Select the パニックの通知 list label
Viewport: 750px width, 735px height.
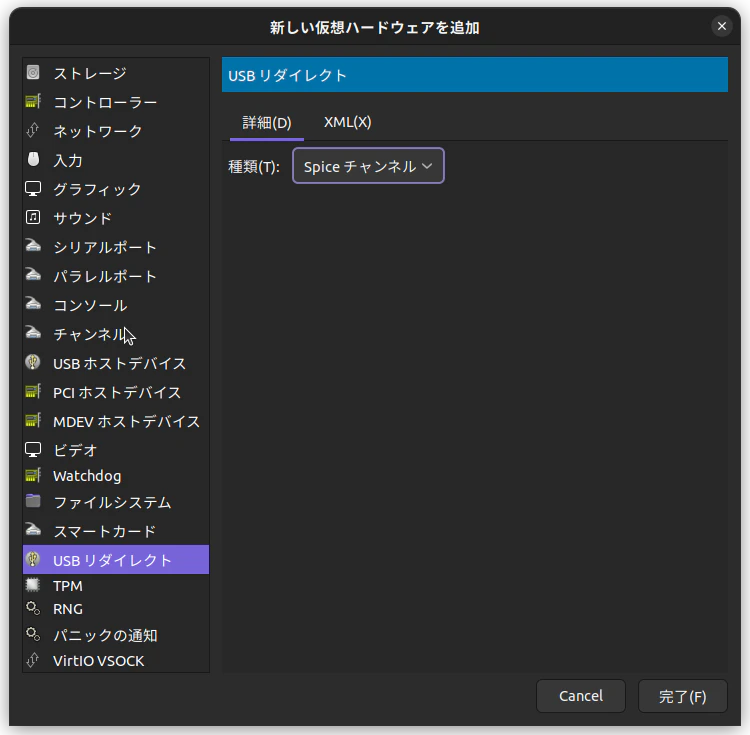(x=106, y=635)
